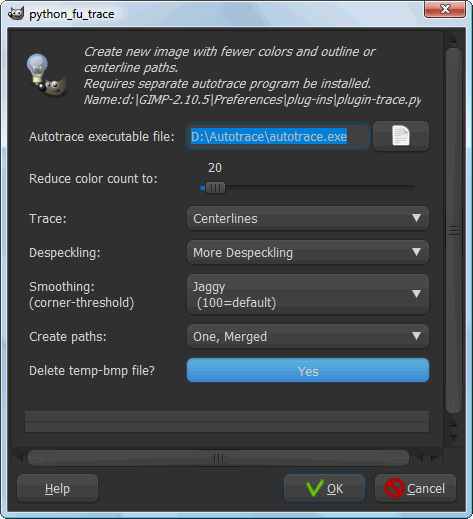Confirm the dialog with OK
The image size is (473, 519).
click(x=324, y=488)
